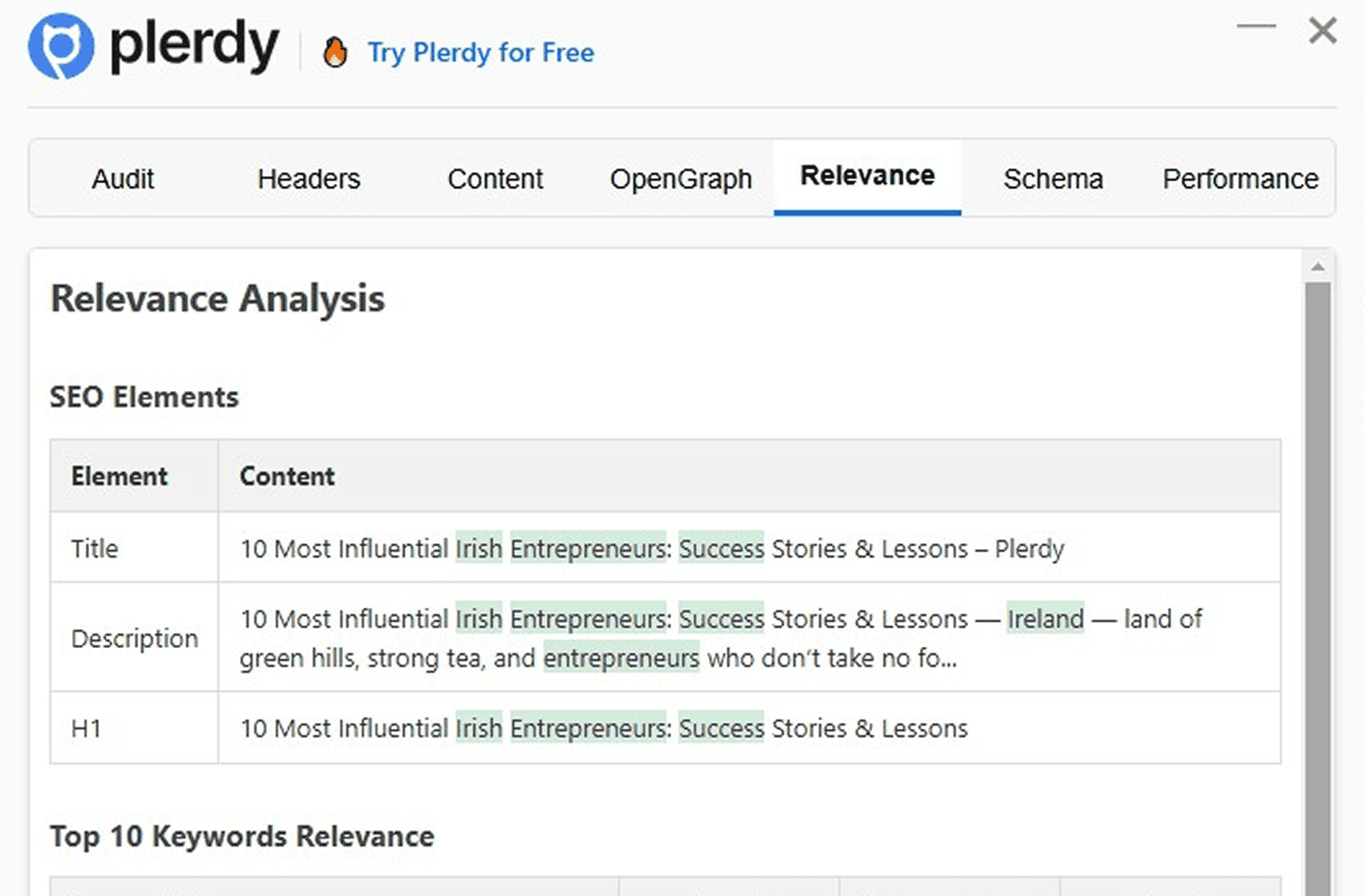The width and height of the screenshot is (1365, 896).
Task: Click the Title row content text
Action: coord(652,548)
